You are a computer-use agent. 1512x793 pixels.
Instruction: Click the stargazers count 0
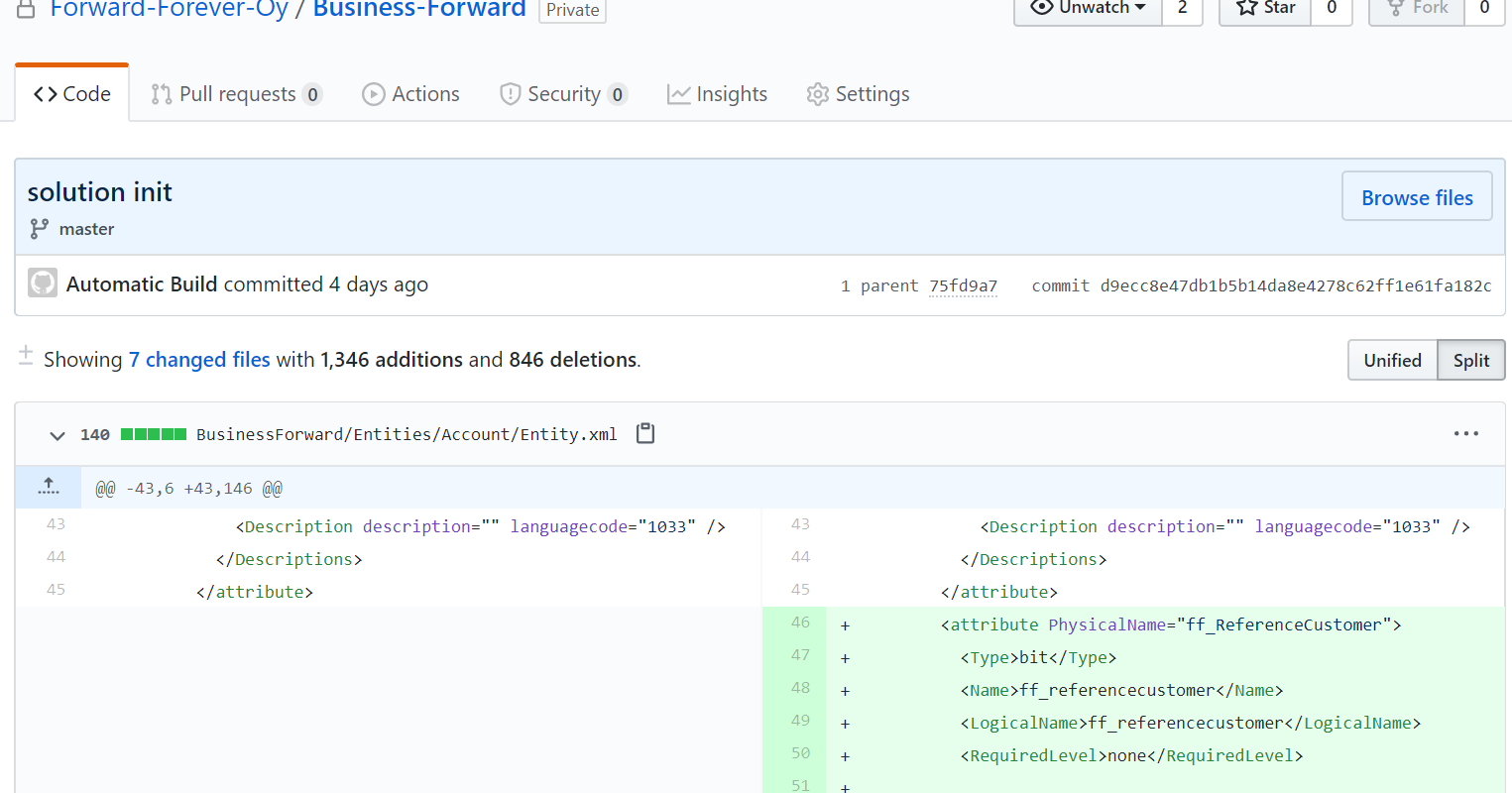point(1332,8)
